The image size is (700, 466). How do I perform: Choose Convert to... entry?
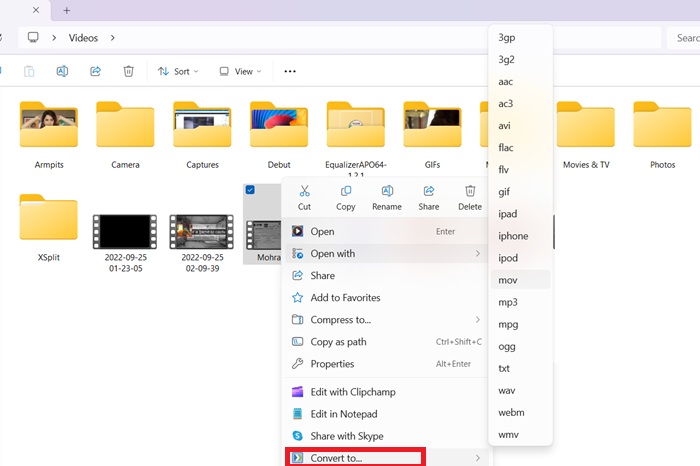(386, 458)
